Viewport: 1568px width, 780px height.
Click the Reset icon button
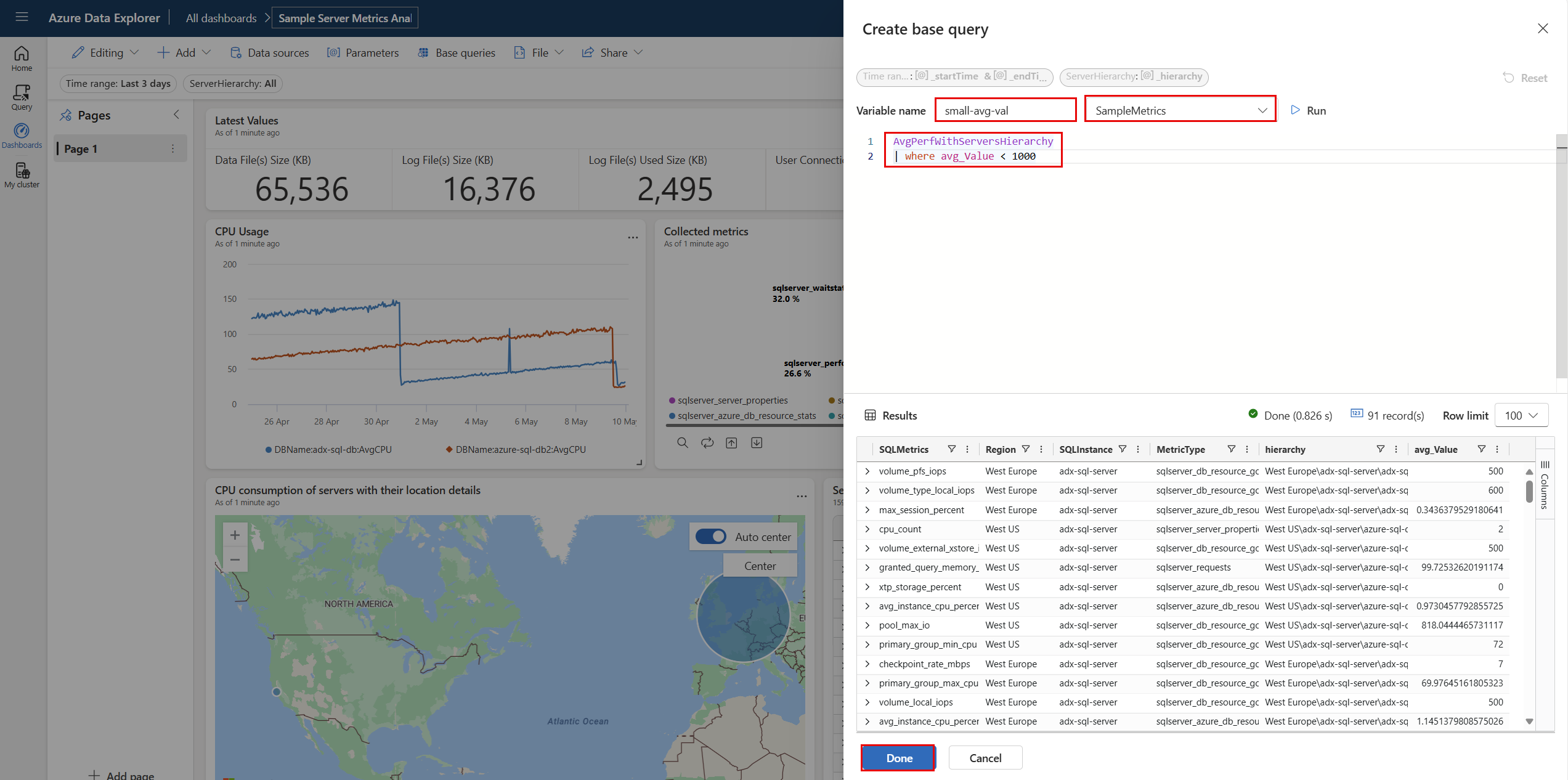point(1509,78)
